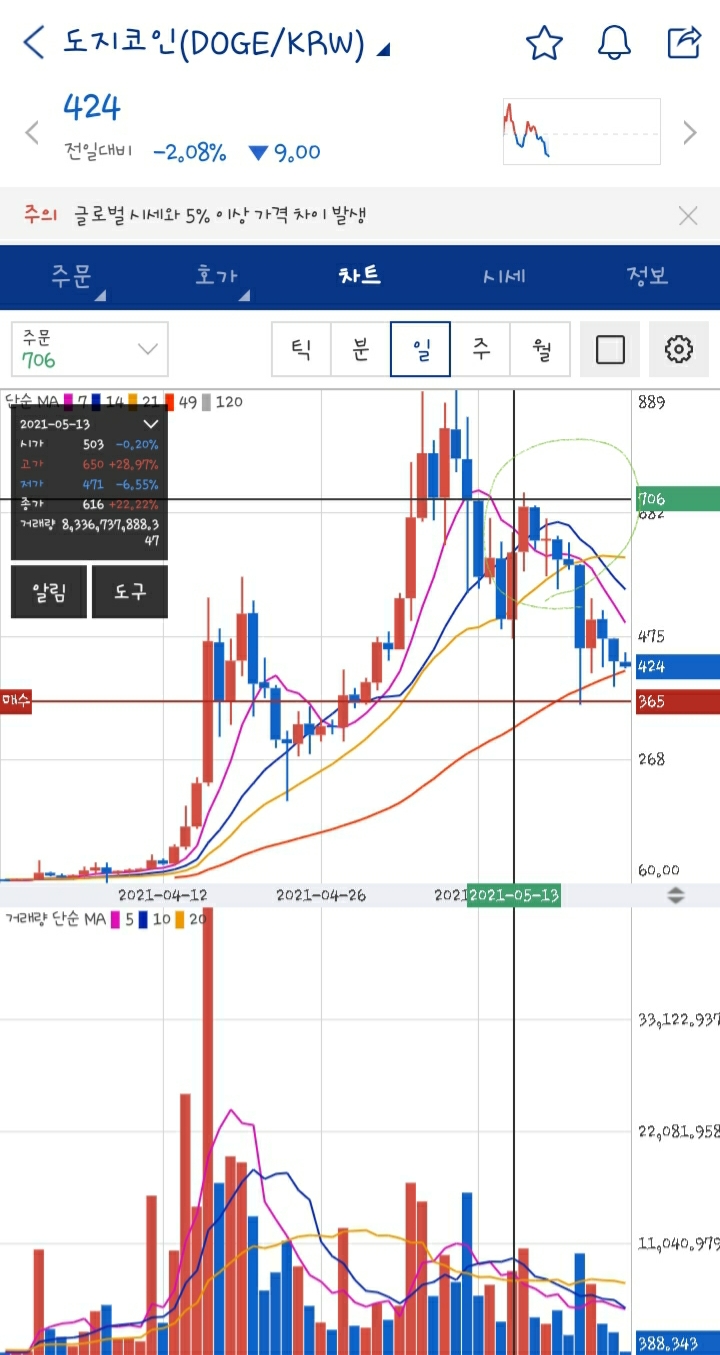
Task: Click the chart/volume pane resize handle
Action: [676, 895]
